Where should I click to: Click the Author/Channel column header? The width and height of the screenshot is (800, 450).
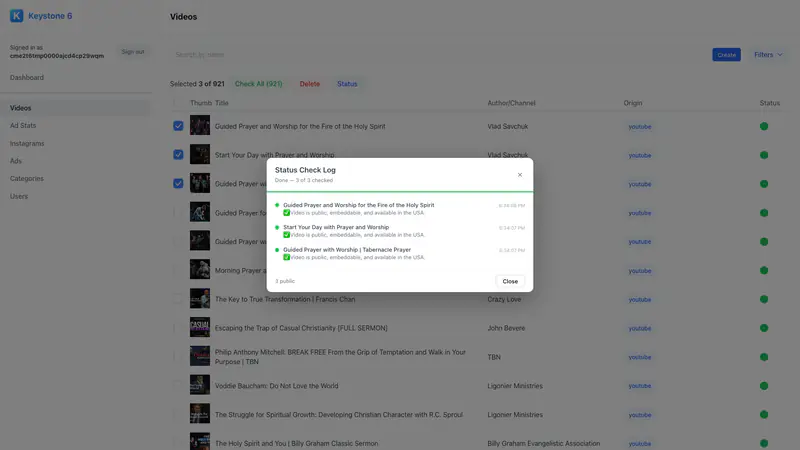coord(511,103)
